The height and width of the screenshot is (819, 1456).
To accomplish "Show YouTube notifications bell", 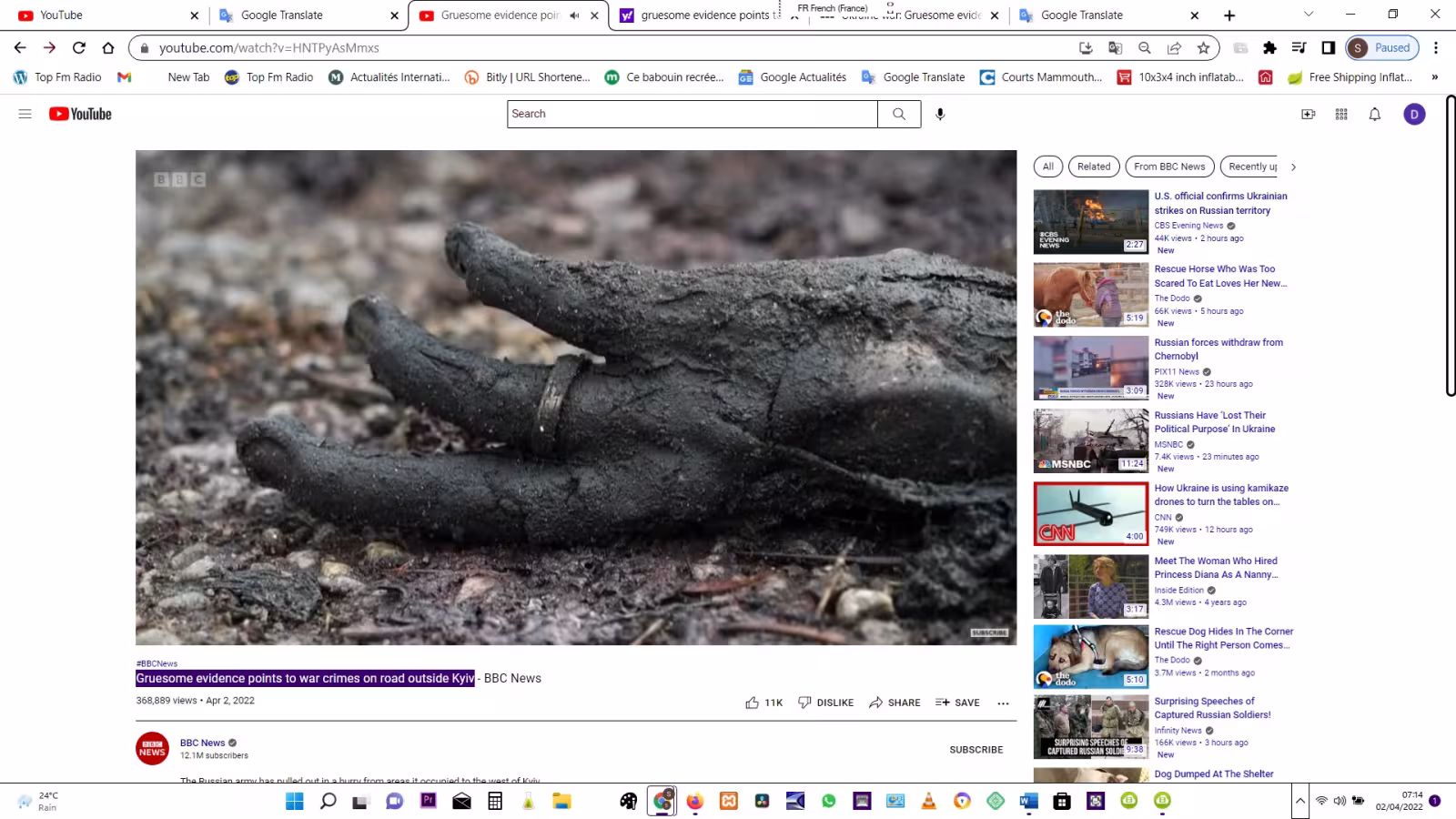I will (x=1375, y=114).
